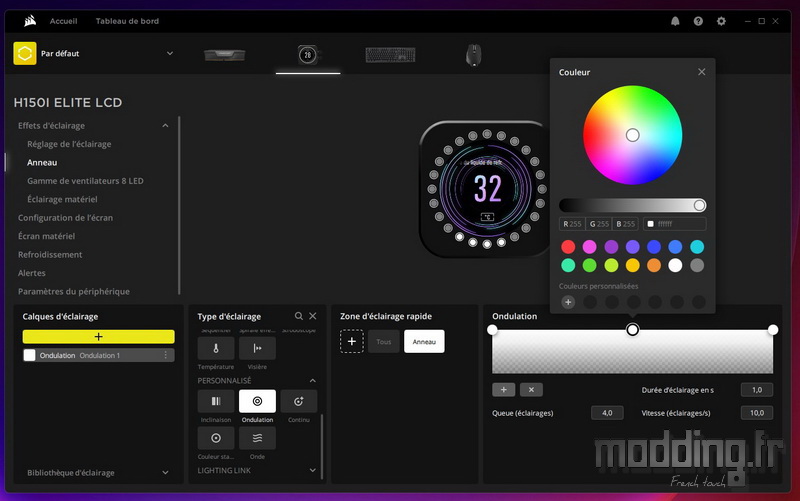Viewport: 800px width, 501px height.
Task: Delete the selected gradient color stop
Action: tap(531, 390)
